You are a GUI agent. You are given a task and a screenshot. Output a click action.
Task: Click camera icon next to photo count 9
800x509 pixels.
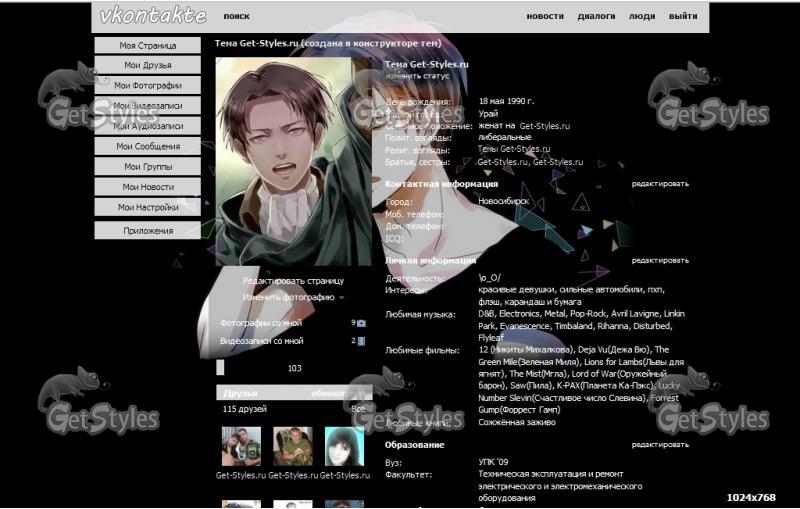coord(362,323)
